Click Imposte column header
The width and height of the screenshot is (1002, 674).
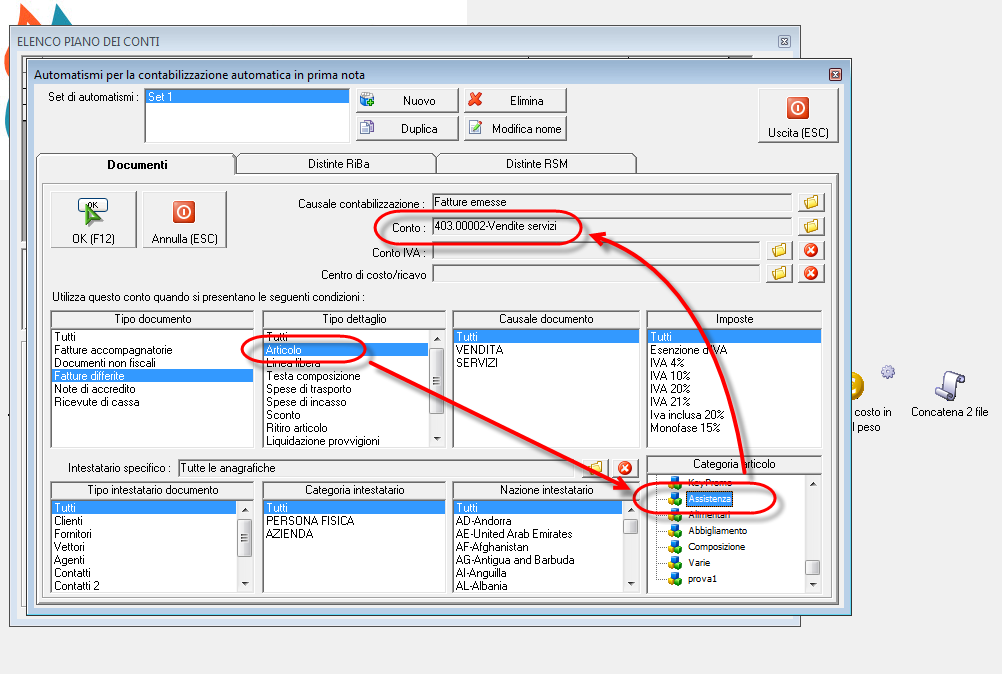click(734, 319)
